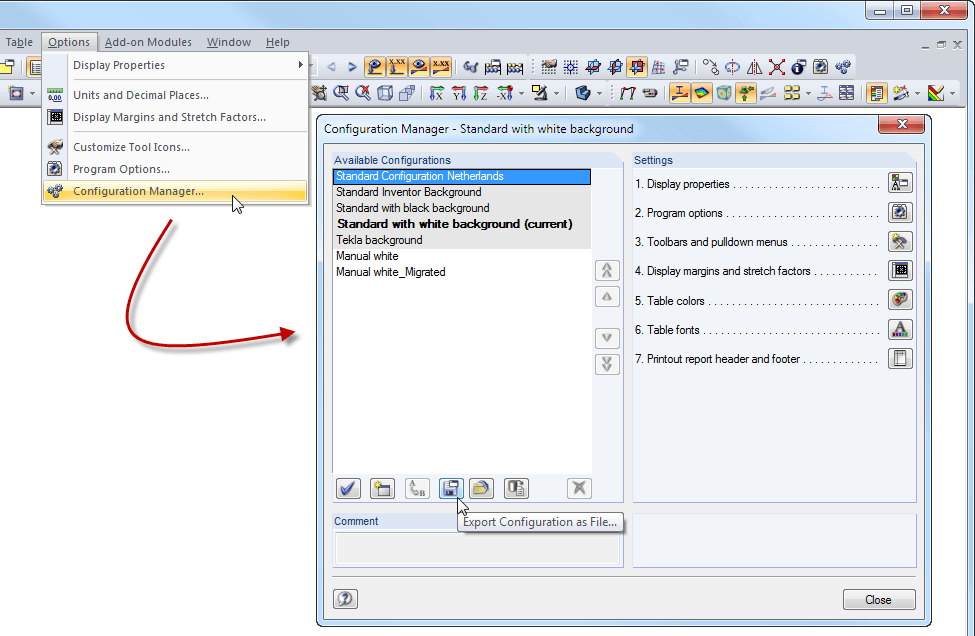Delete configuration using the gray X icon
Viewport: 975px width, 636px height.
pyautogui.click(x=579, y=488)
